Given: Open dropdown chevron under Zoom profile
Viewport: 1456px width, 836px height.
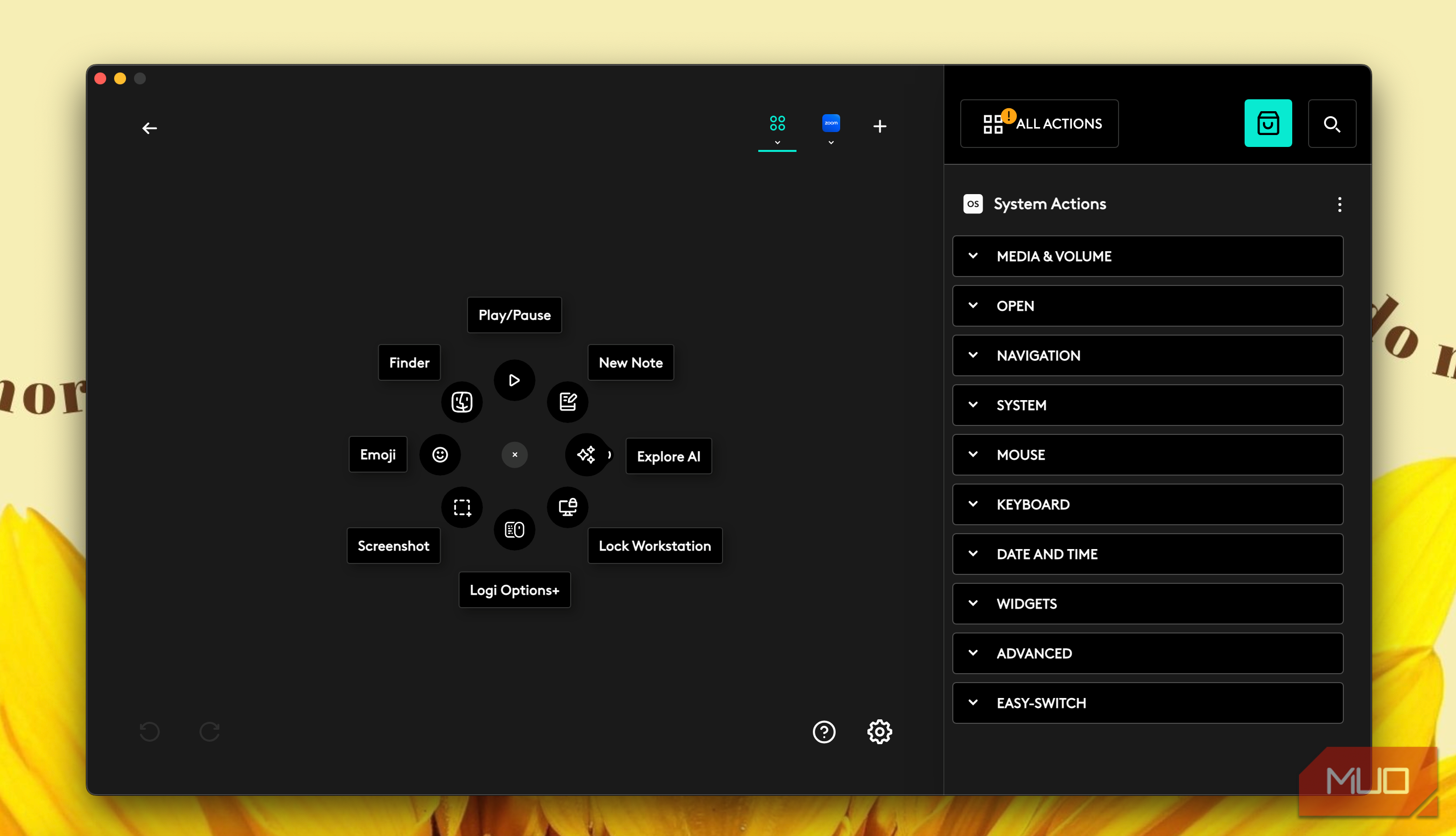Looking at the screenshot, I should [x=830, y=142].
